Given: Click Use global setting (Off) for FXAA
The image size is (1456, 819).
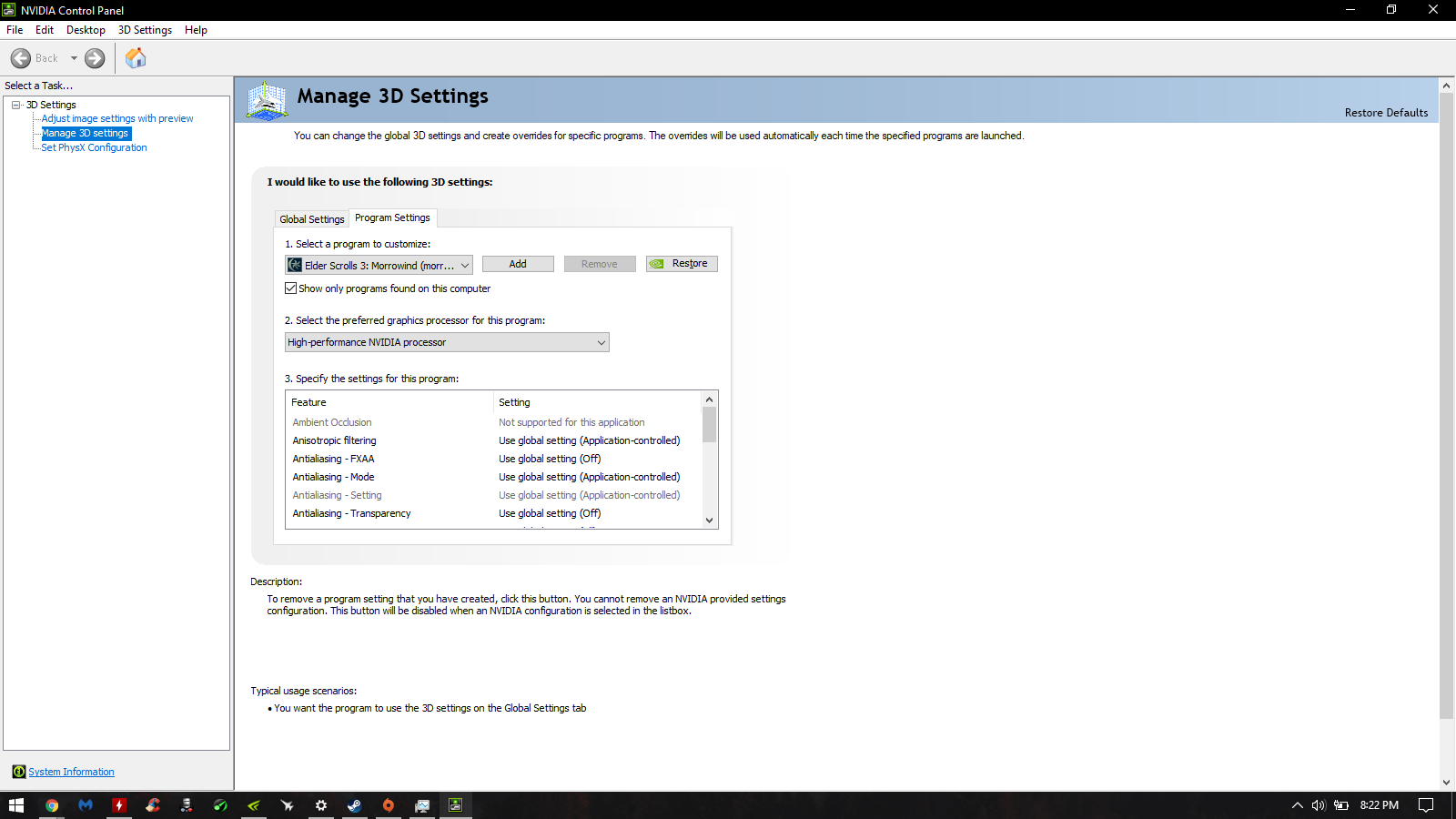Looking at the screenshot, I should [550, 459].
